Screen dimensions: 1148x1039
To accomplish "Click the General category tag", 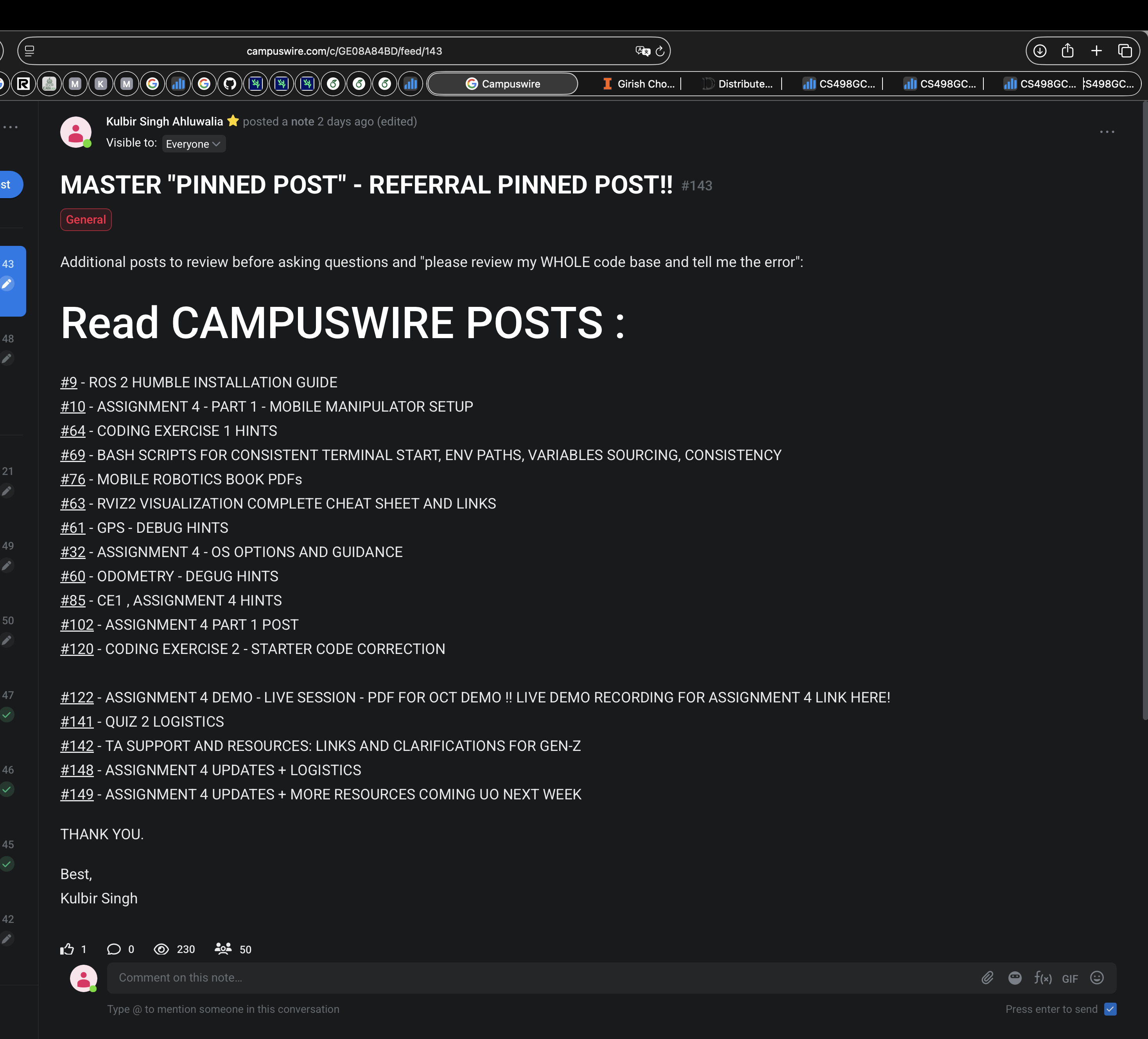I will (x=86, y=220).
